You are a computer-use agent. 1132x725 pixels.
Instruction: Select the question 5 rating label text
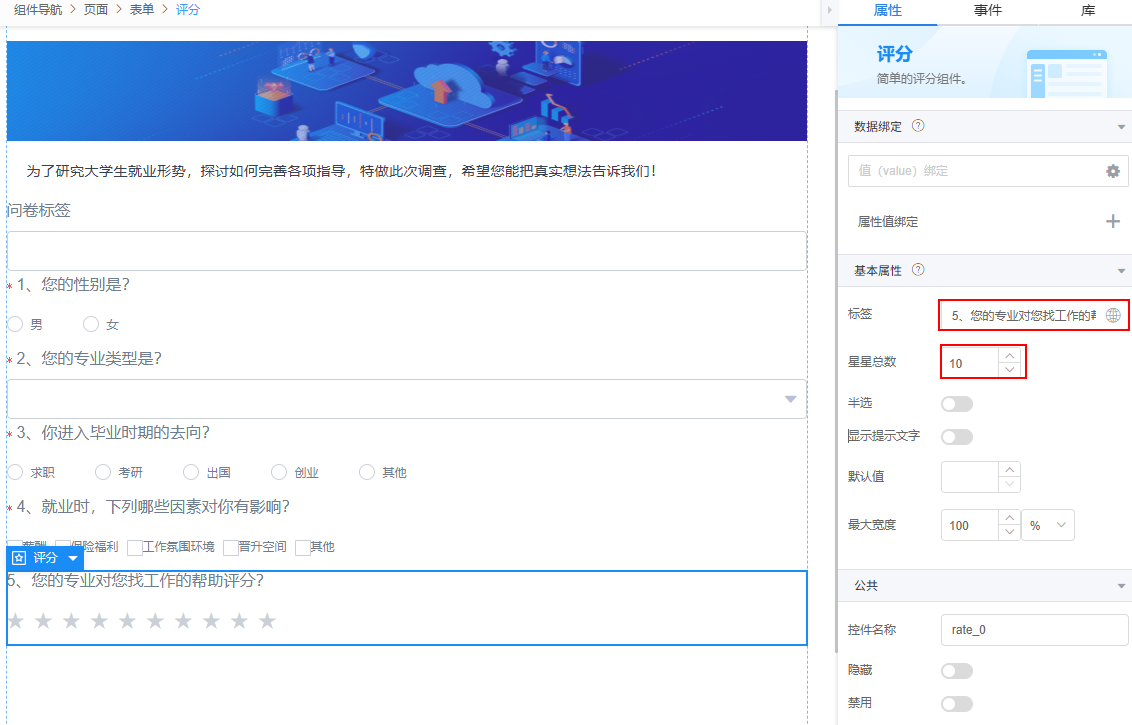click(x=136, y=581)
